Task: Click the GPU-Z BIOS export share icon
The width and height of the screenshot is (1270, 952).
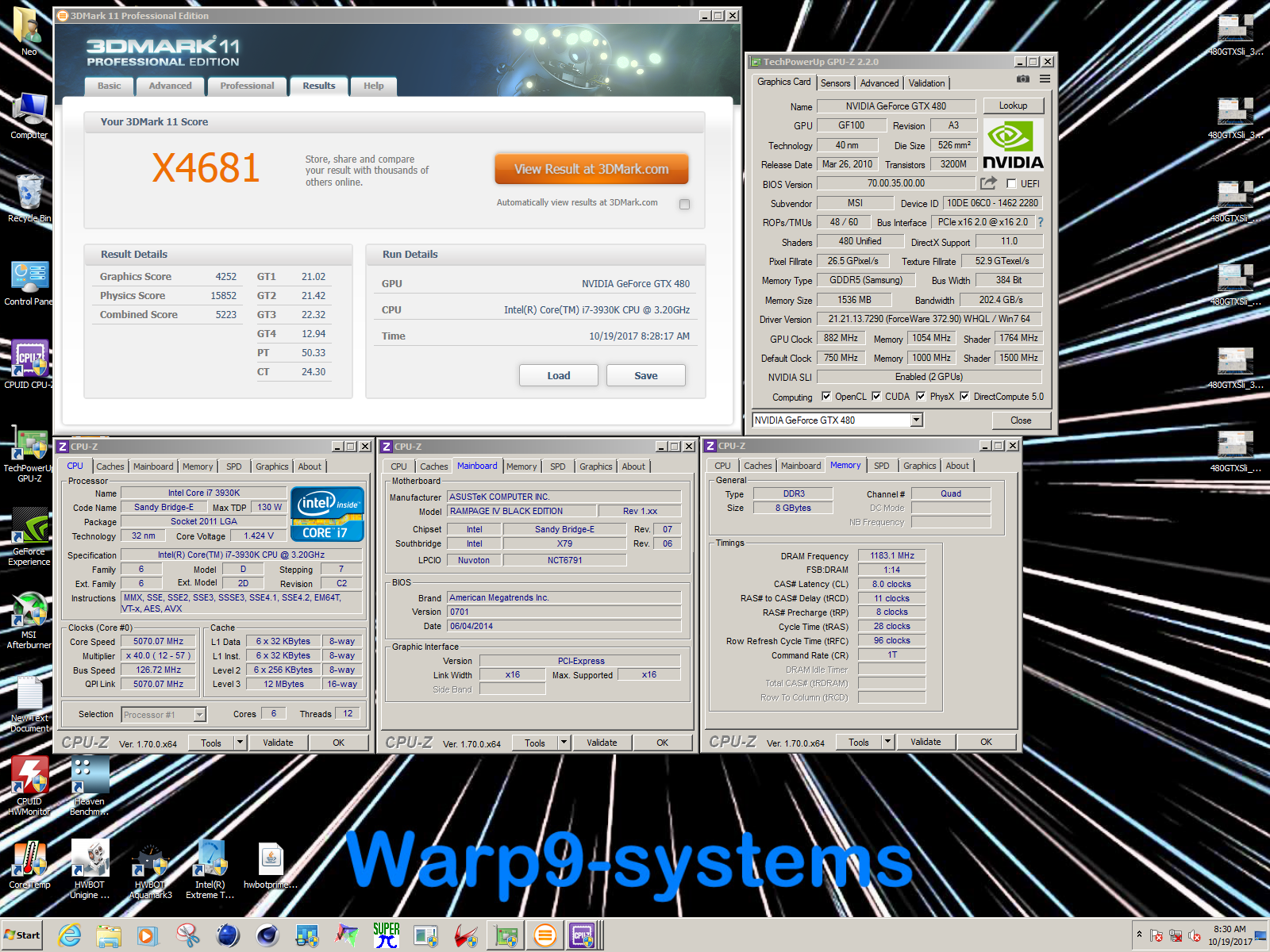Action: click(x=988, y=183)
